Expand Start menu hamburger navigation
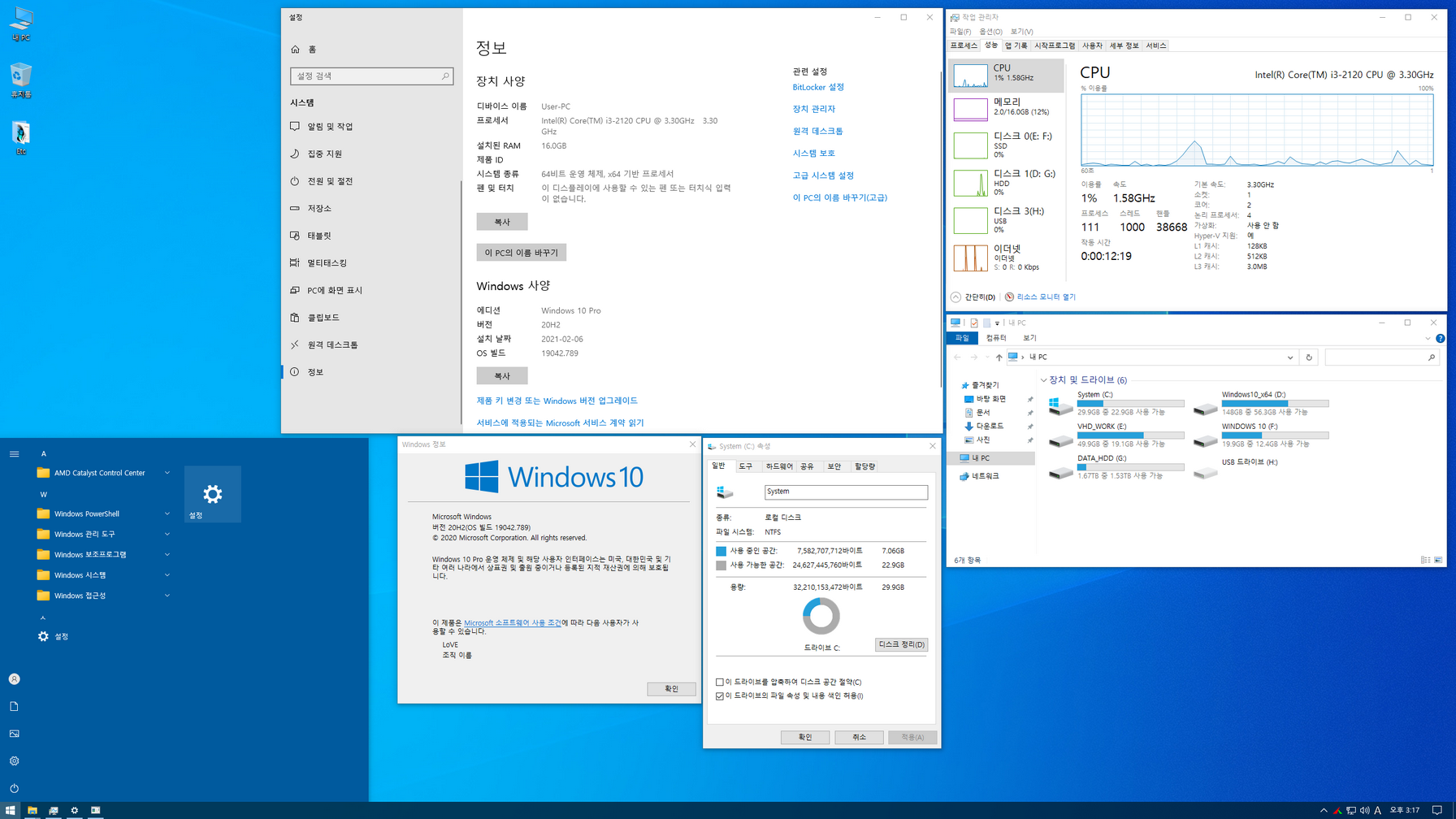 [14, 454]
